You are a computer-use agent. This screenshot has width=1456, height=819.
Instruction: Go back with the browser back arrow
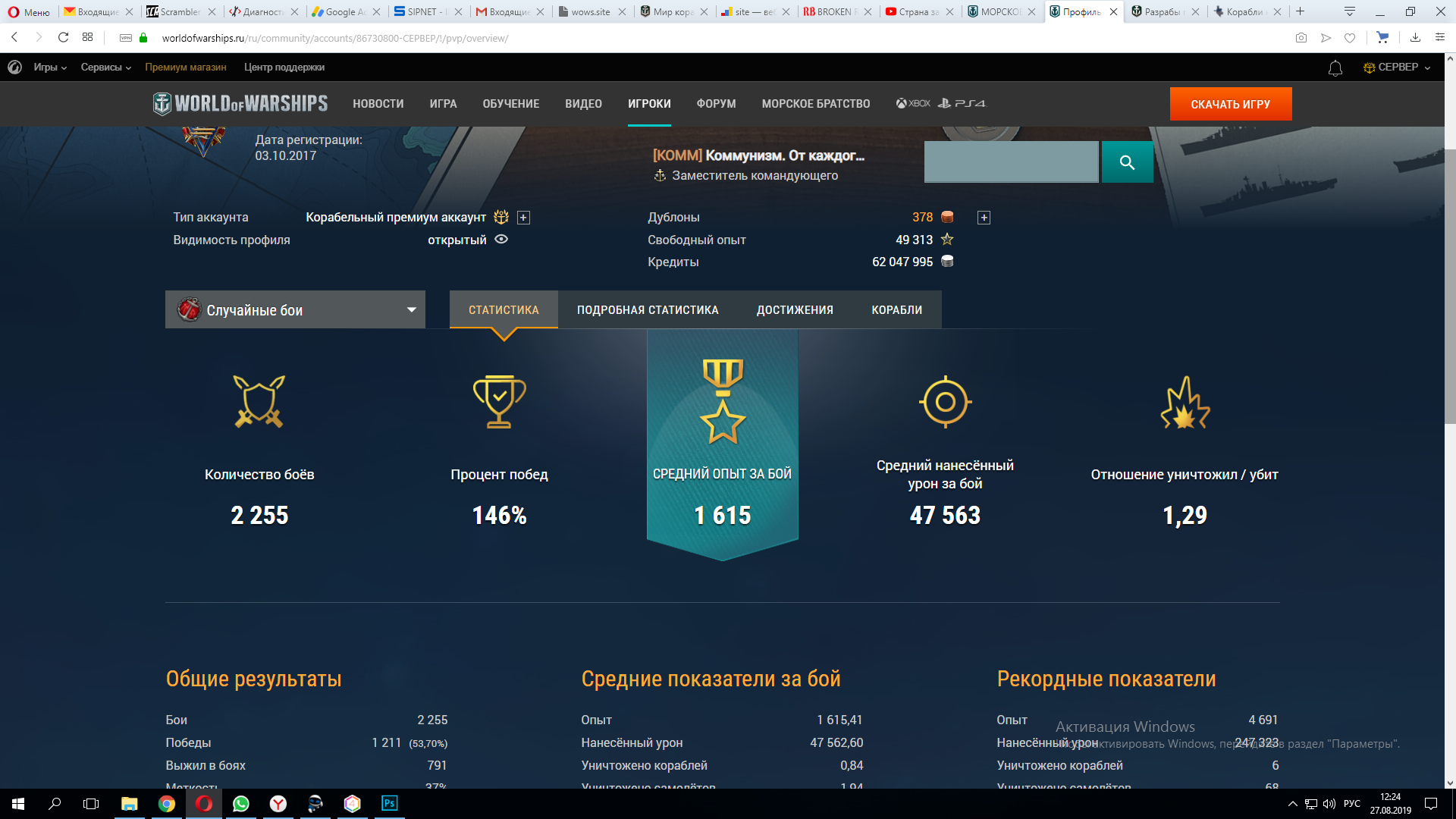pyautogui.click(x=14, y=38)
